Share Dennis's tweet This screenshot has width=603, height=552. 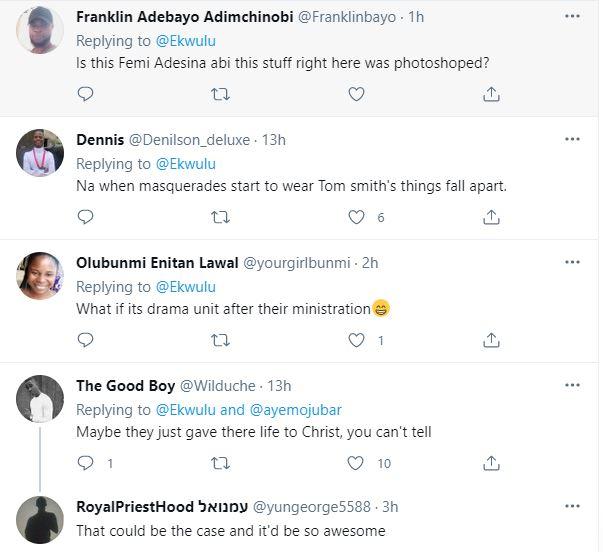tap(491, 217)
